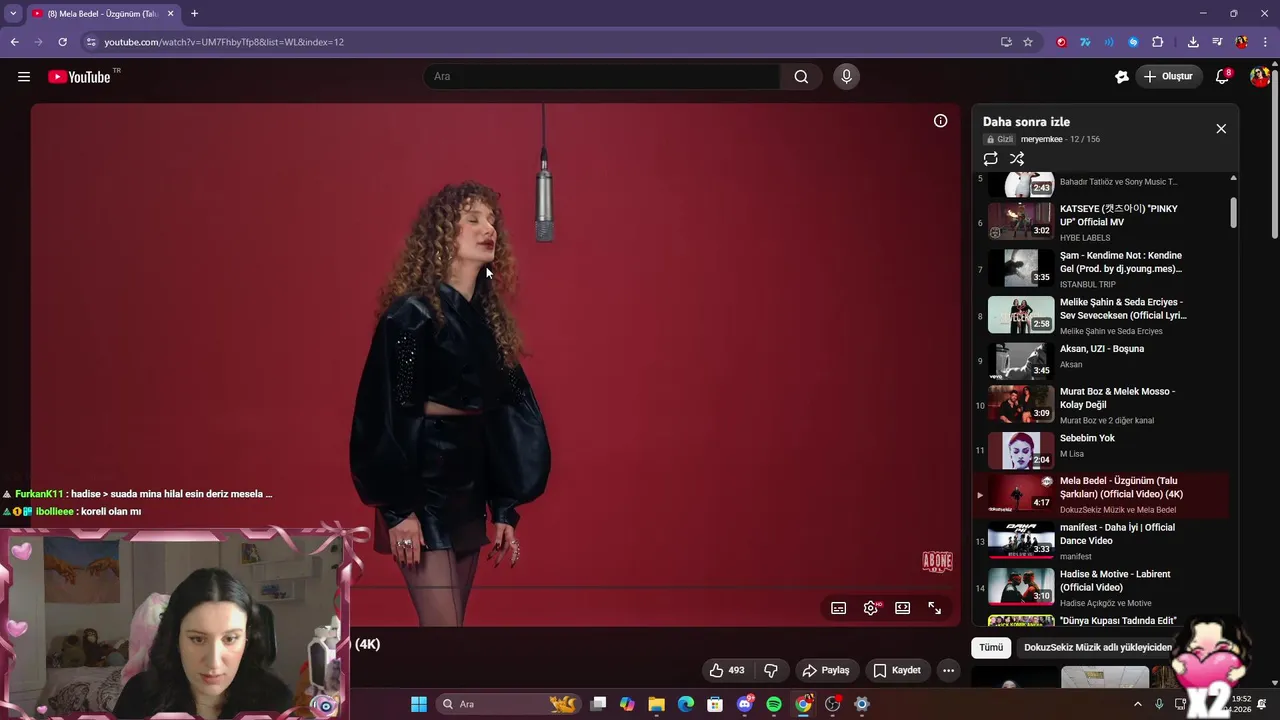
Task: Toggle subtitles in the video player
Action: 839,608
